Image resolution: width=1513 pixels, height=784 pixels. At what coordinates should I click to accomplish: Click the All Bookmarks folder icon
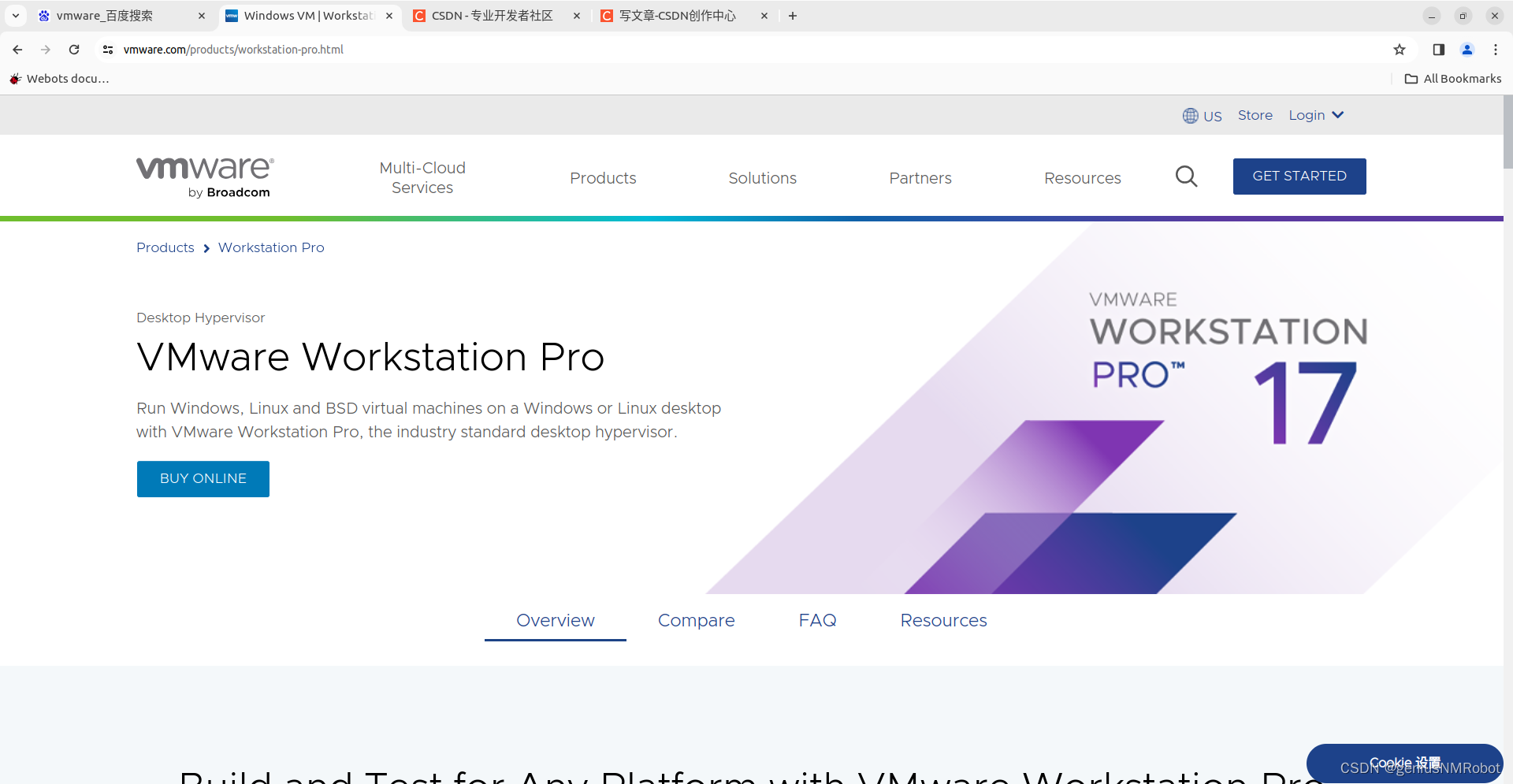[x=1411, y=78]
